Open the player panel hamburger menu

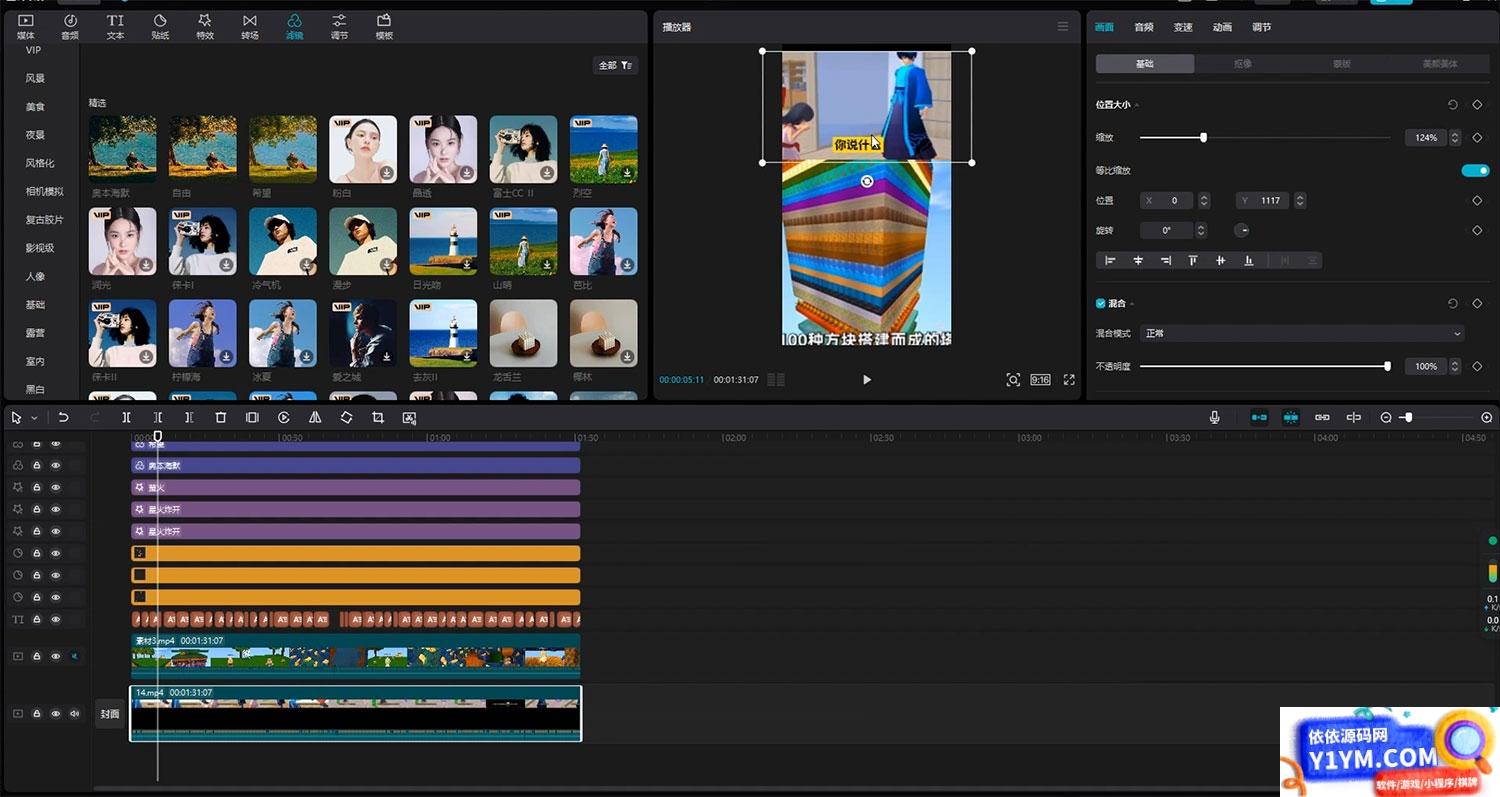(x=1063, y=27)
